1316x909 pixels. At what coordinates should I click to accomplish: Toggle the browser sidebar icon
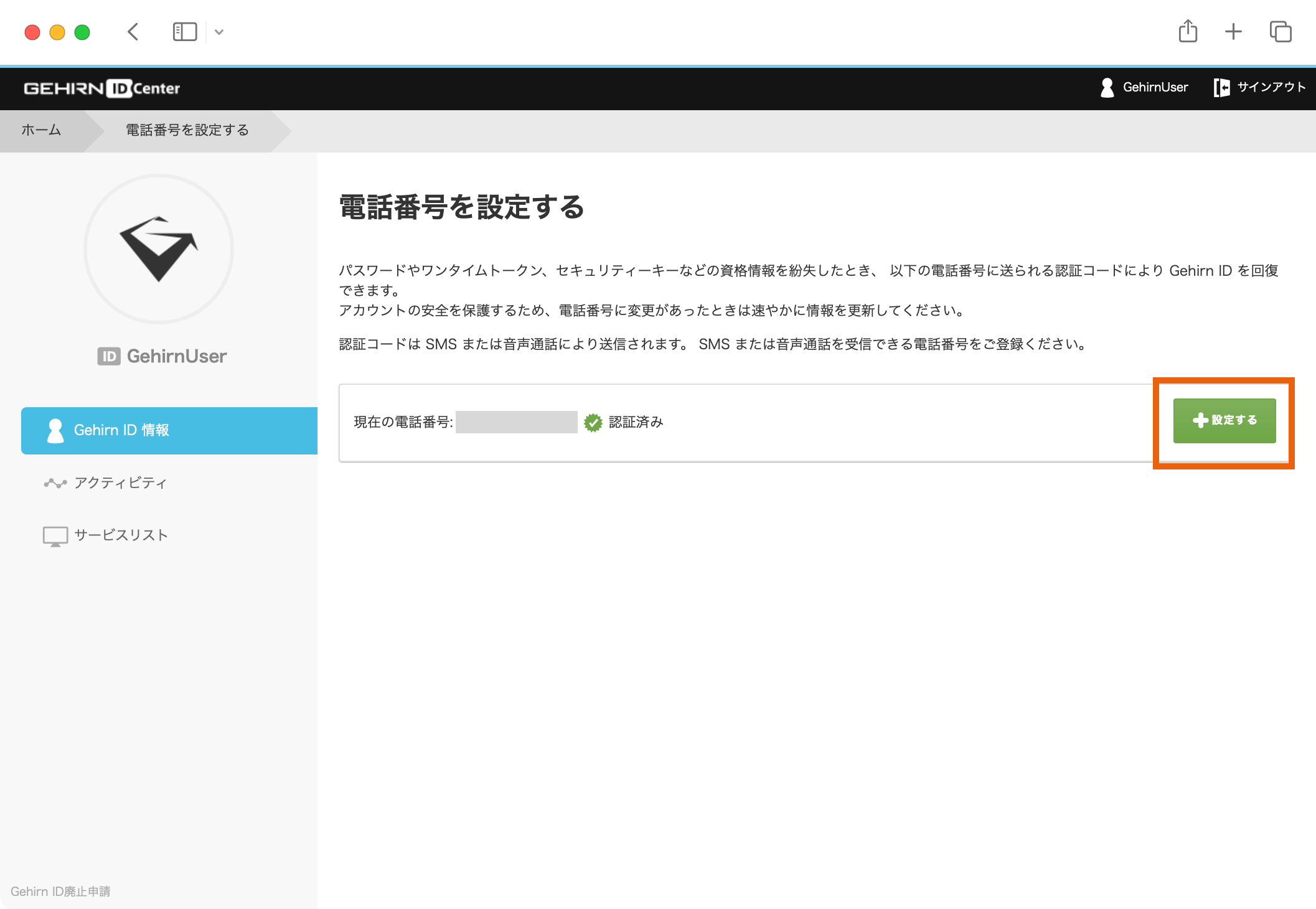click(184, 32)
